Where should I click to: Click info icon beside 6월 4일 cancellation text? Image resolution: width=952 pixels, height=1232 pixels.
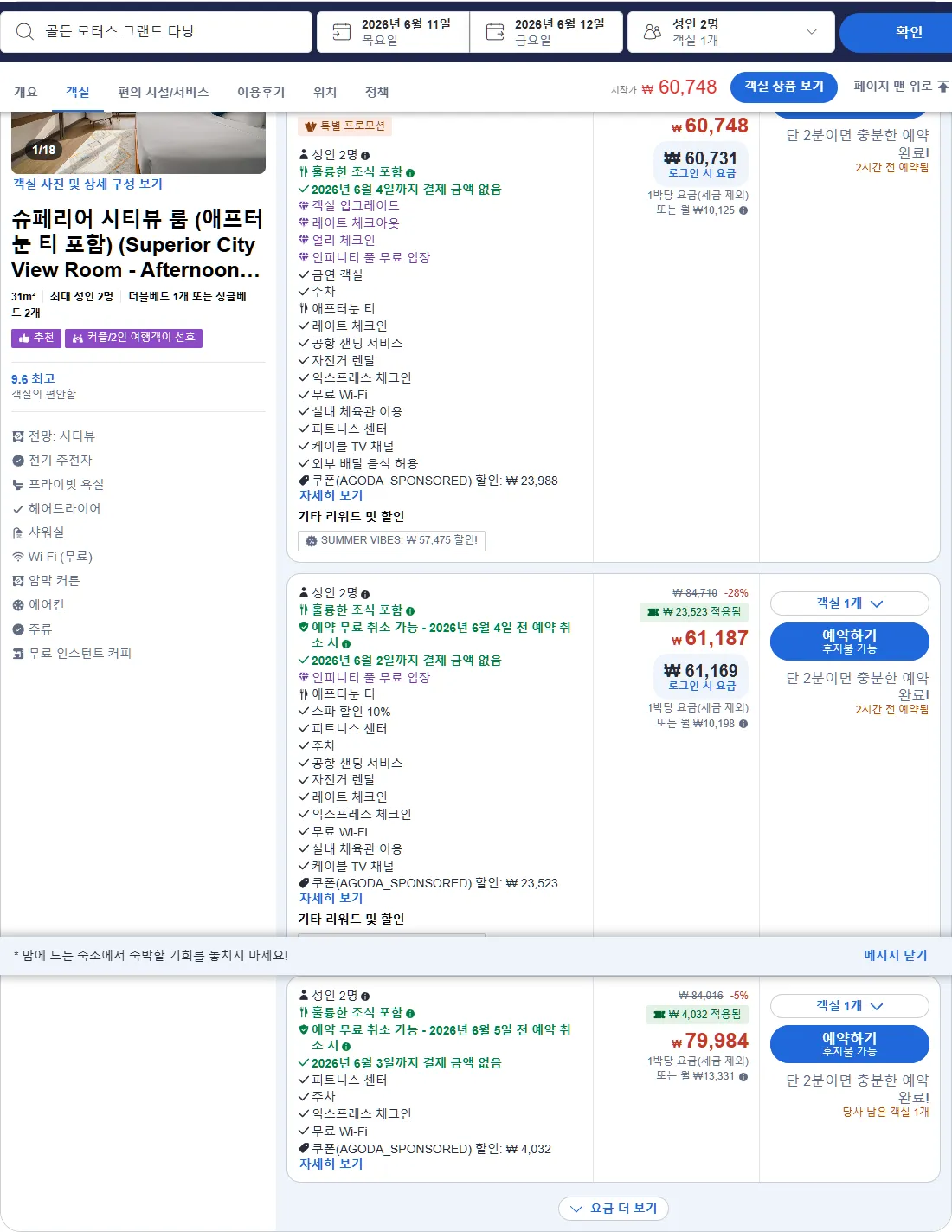click(346, 644)
